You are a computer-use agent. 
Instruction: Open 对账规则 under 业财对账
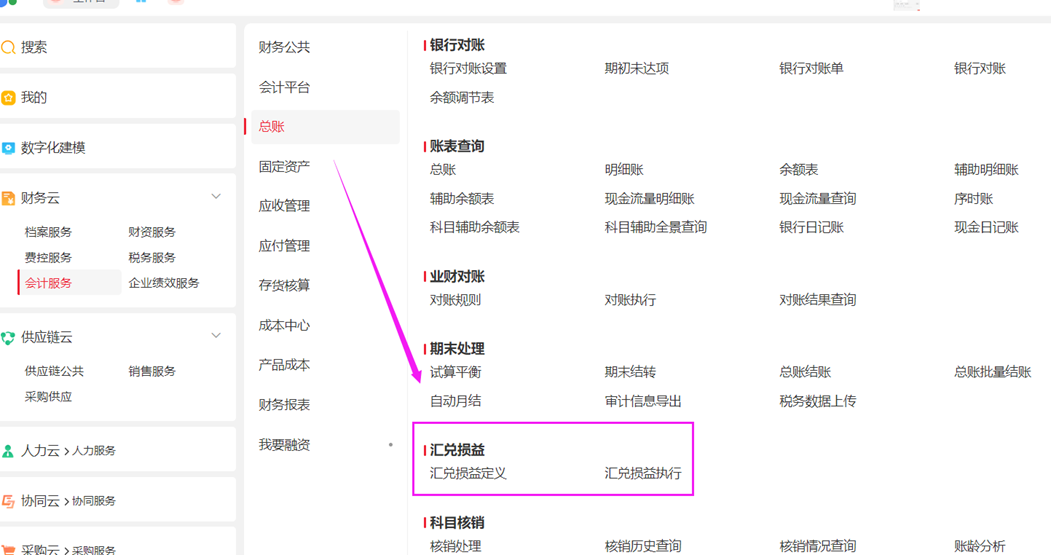455,300
